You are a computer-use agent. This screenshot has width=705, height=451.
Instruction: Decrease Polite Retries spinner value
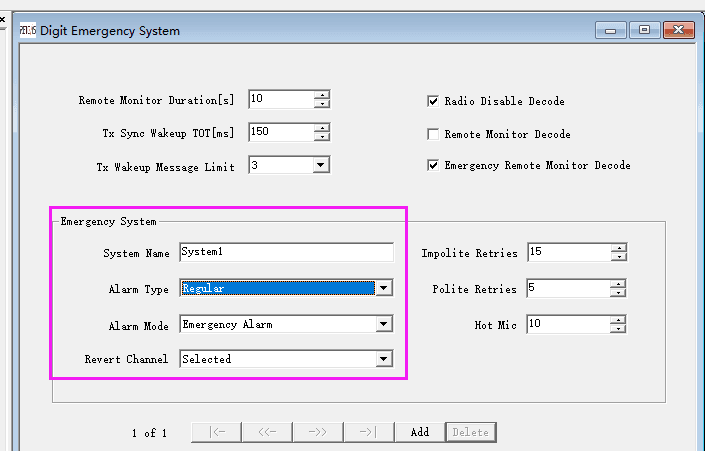pos(619,294)
